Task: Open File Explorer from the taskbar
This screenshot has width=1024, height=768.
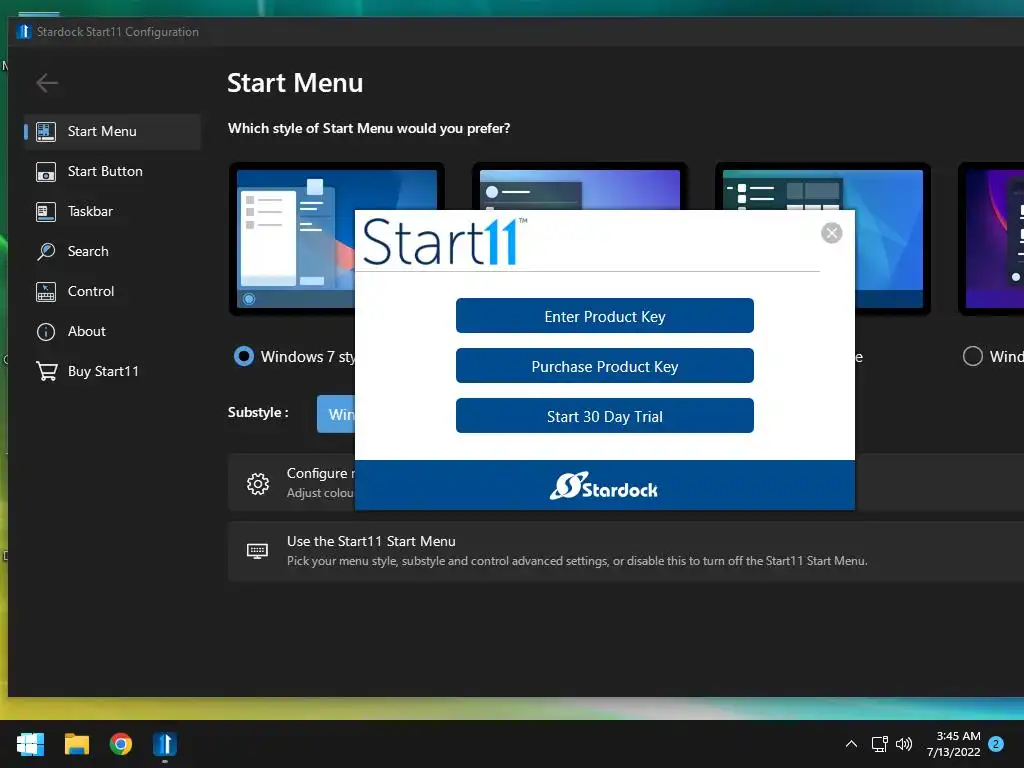Action: coord(76,744)
